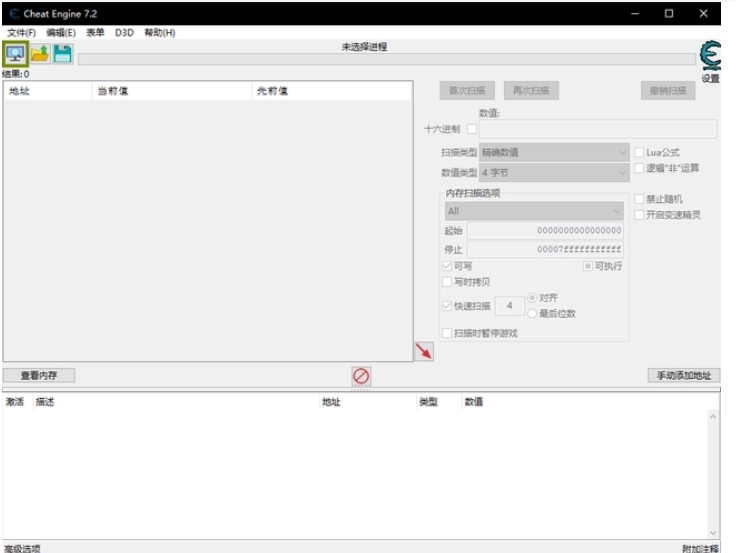The height and width of the screenshot is (553, 736).
Task: Click the 查看内存 button
Action: [39, 375]
